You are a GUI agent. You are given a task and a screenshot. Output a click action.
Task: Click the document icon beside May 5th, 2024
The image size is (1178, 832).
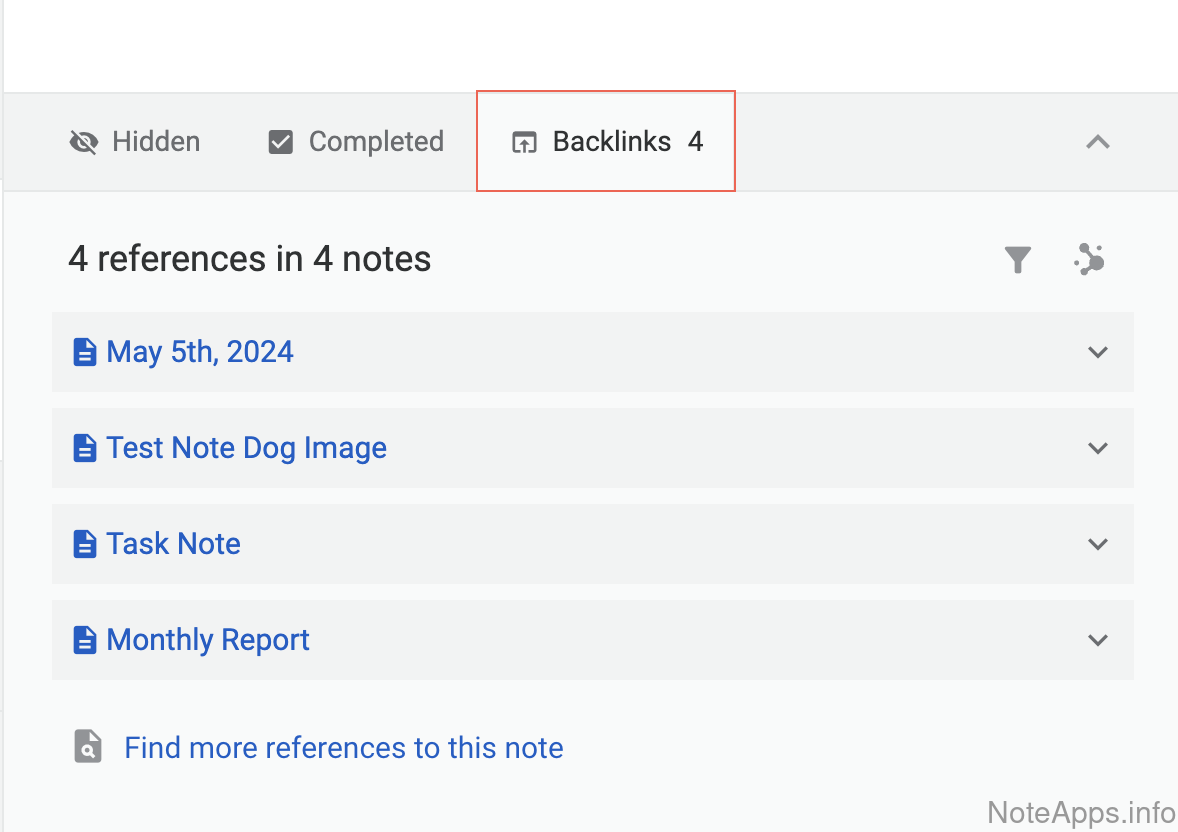coord(85,352)
